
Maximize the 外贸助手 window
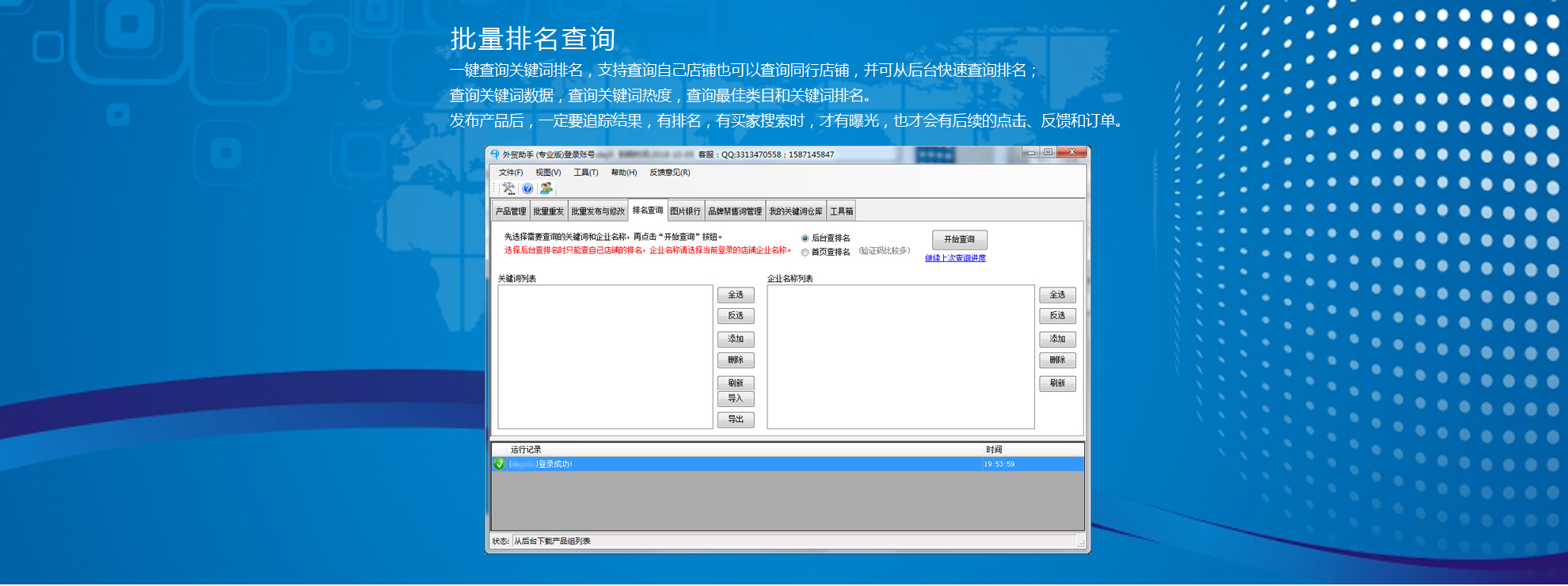pyautogui.click(x=1049, y=153)
